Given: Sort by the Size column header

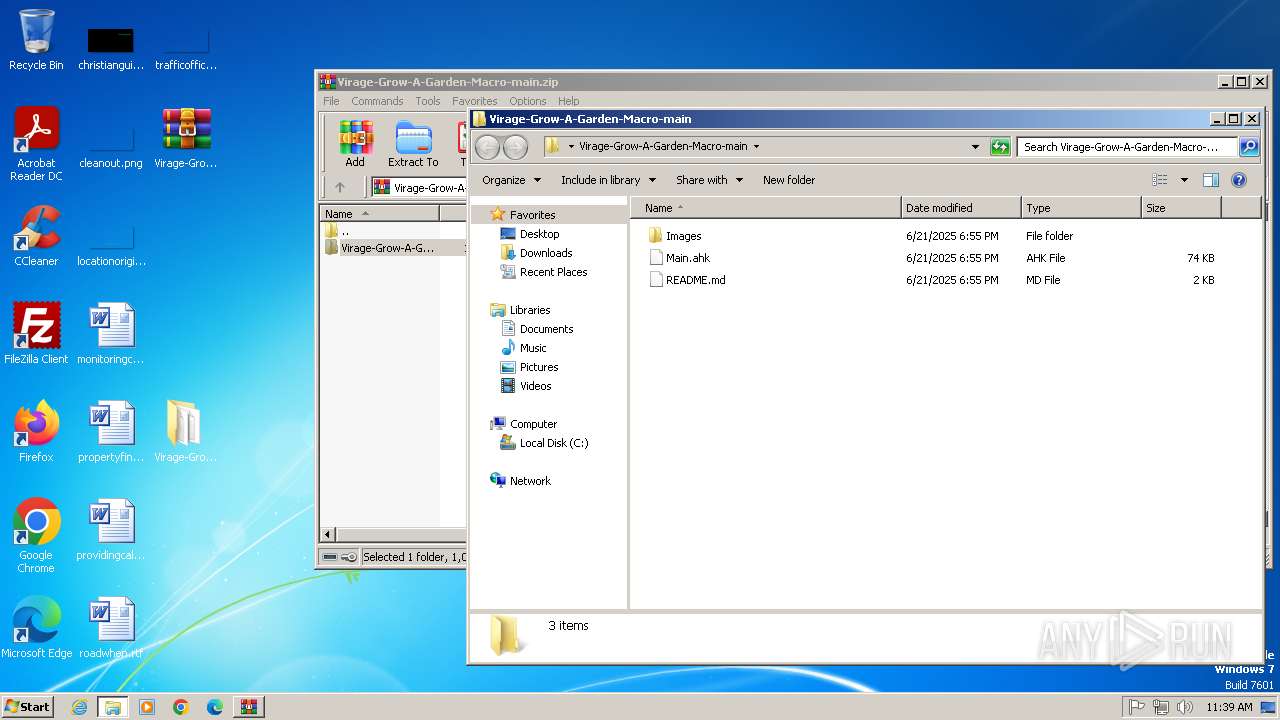Looking at the screenshot, I should point(1181,208).
